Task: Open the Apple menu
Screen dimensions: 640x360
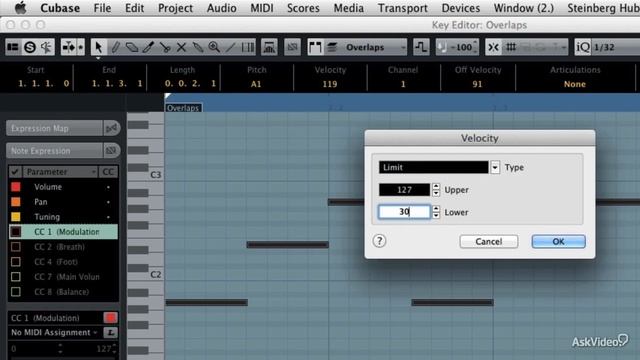Action: point(20,8)
